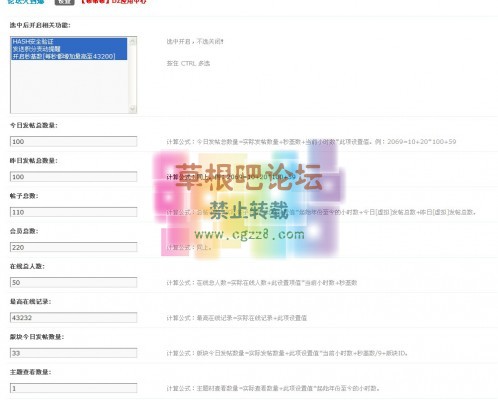Click the 帖子总数 field showing 110
The width and height of the screenshot is (498, 400).
click(73, 212)
